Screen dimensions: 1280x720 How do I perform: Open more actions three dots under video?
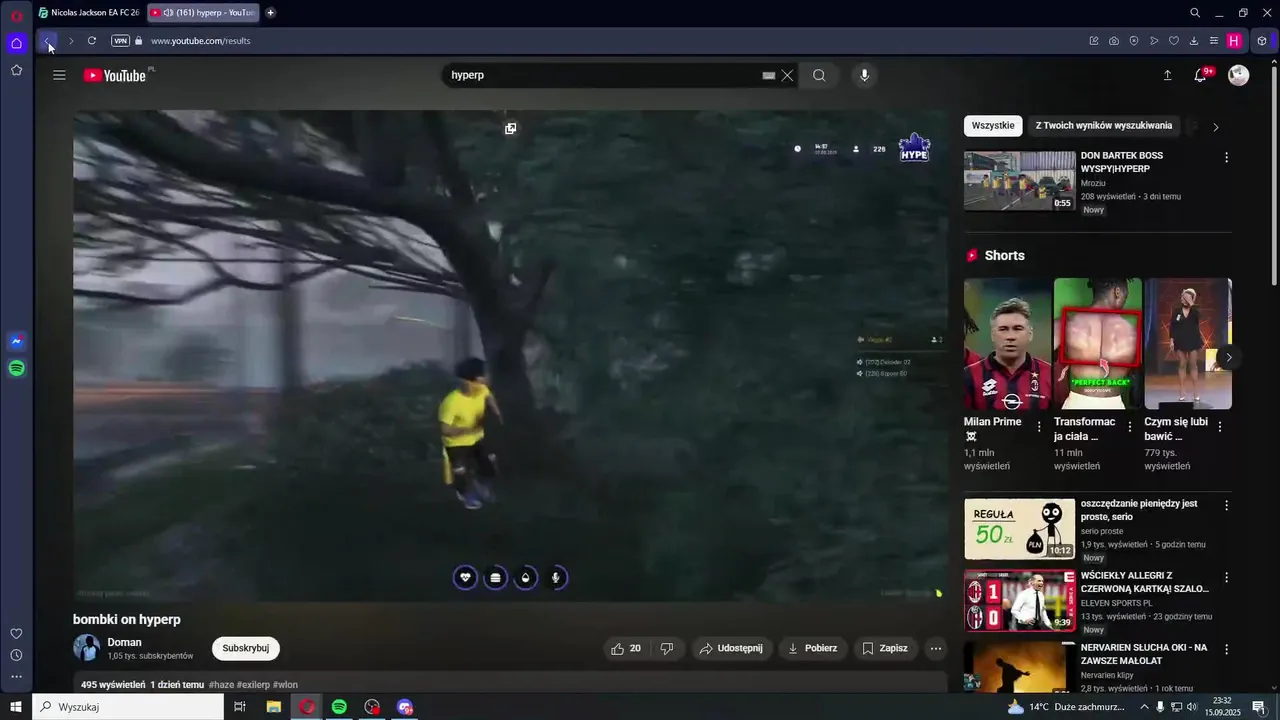(936, 648)
